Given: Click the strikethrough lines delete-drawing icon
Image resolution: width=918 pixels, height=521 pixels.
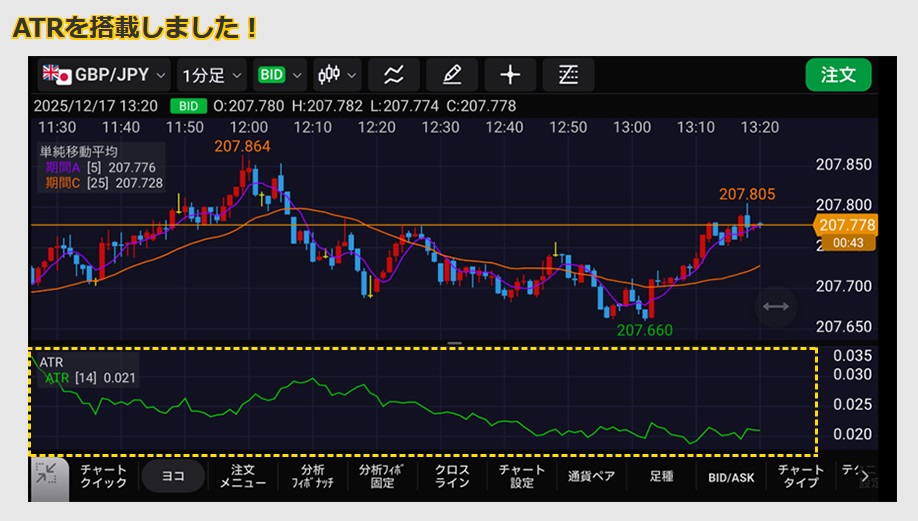Looking at the screenshot, I should click(x=568, y=75).
